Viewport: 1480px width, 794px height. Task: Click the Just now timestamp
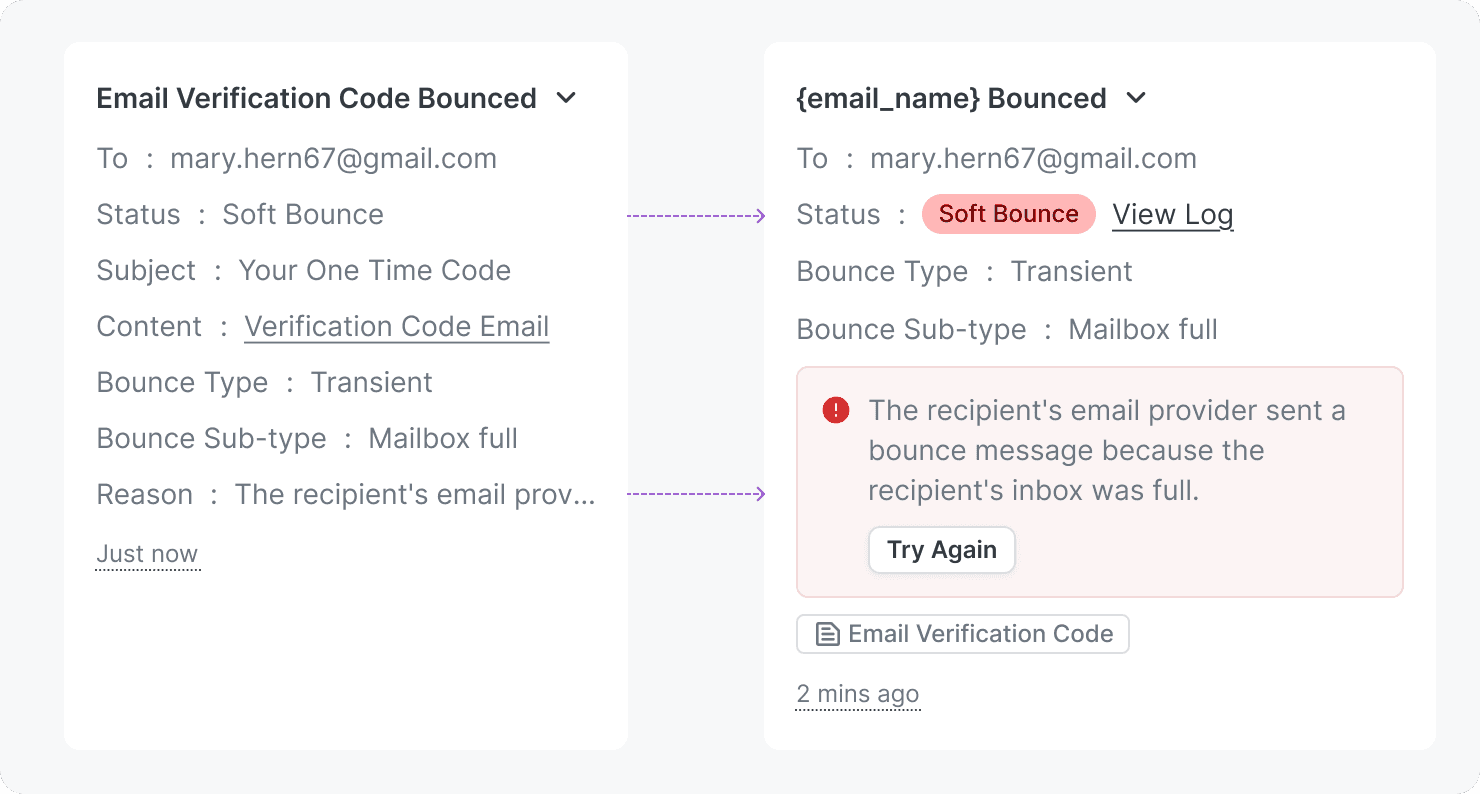(147, 554)
